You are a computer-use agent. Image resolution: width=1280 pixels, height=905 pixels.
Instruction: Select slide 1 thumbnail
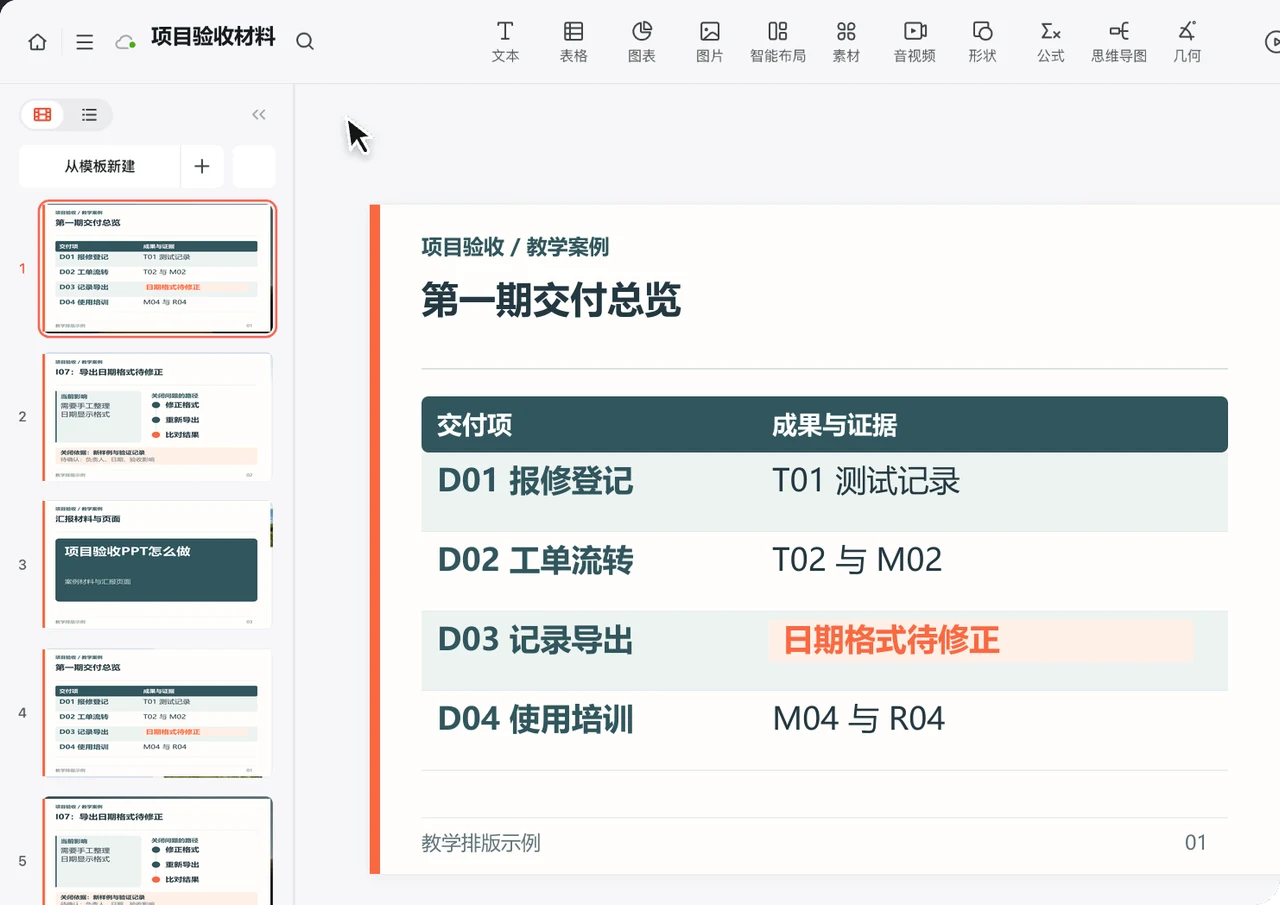click(x=158, y=268)
